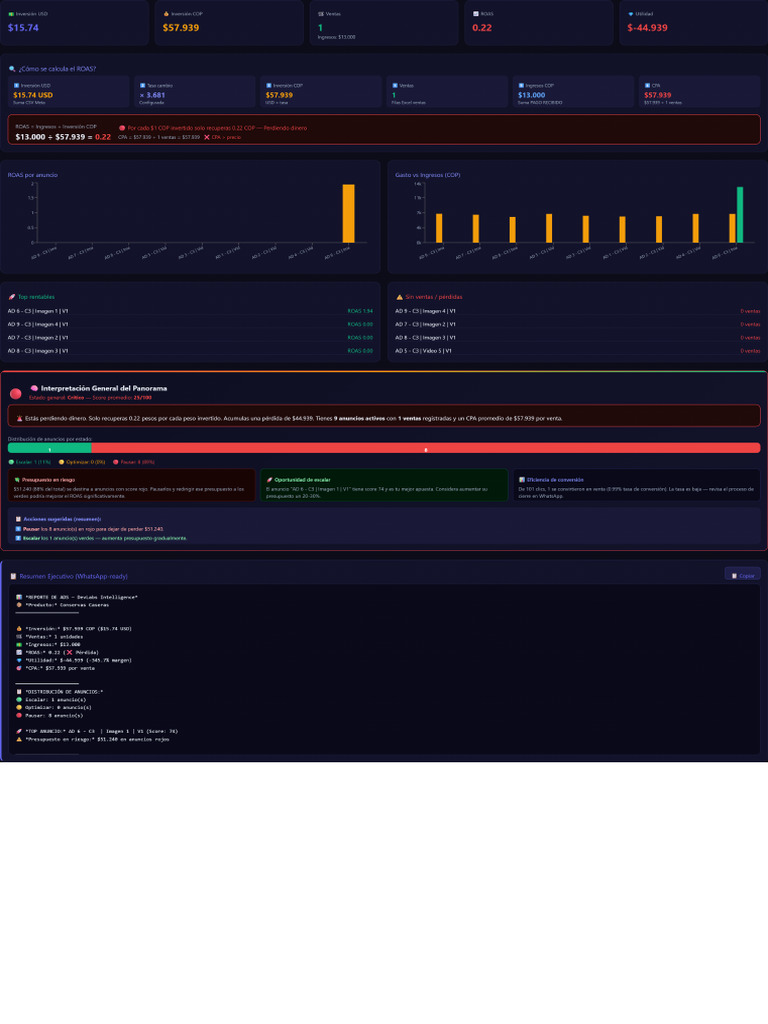The height and width of the screenshot is (1024, 768).
Task: Click the clipboard icon beside Resumen Ejecutivo title
Action: click(x=13, y=576)
